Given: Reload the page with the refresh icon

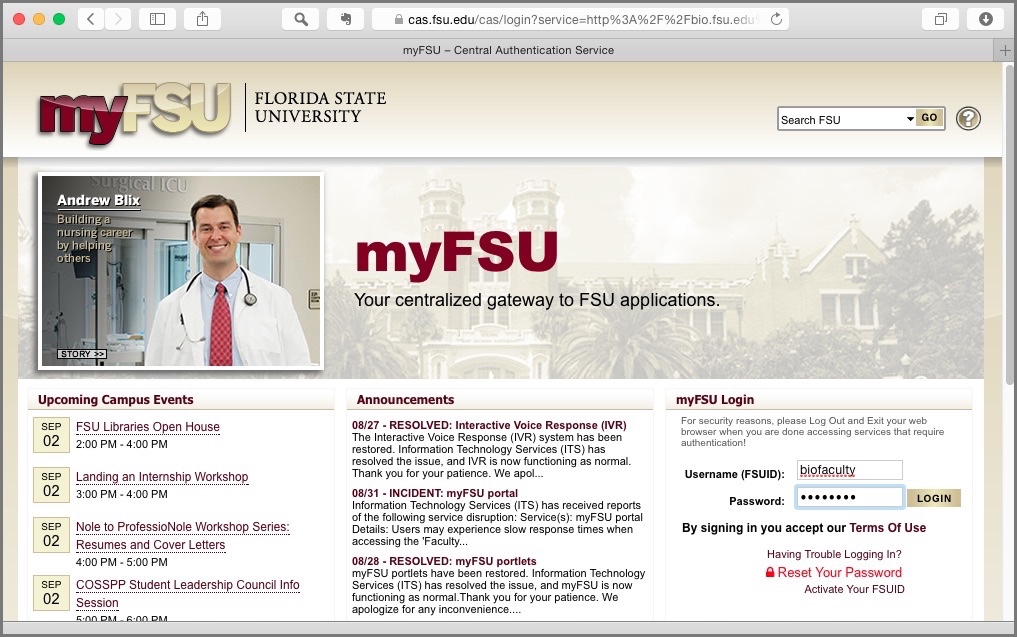Looking at the screenshot, I should pyautogui.click(x=776, y=19).
